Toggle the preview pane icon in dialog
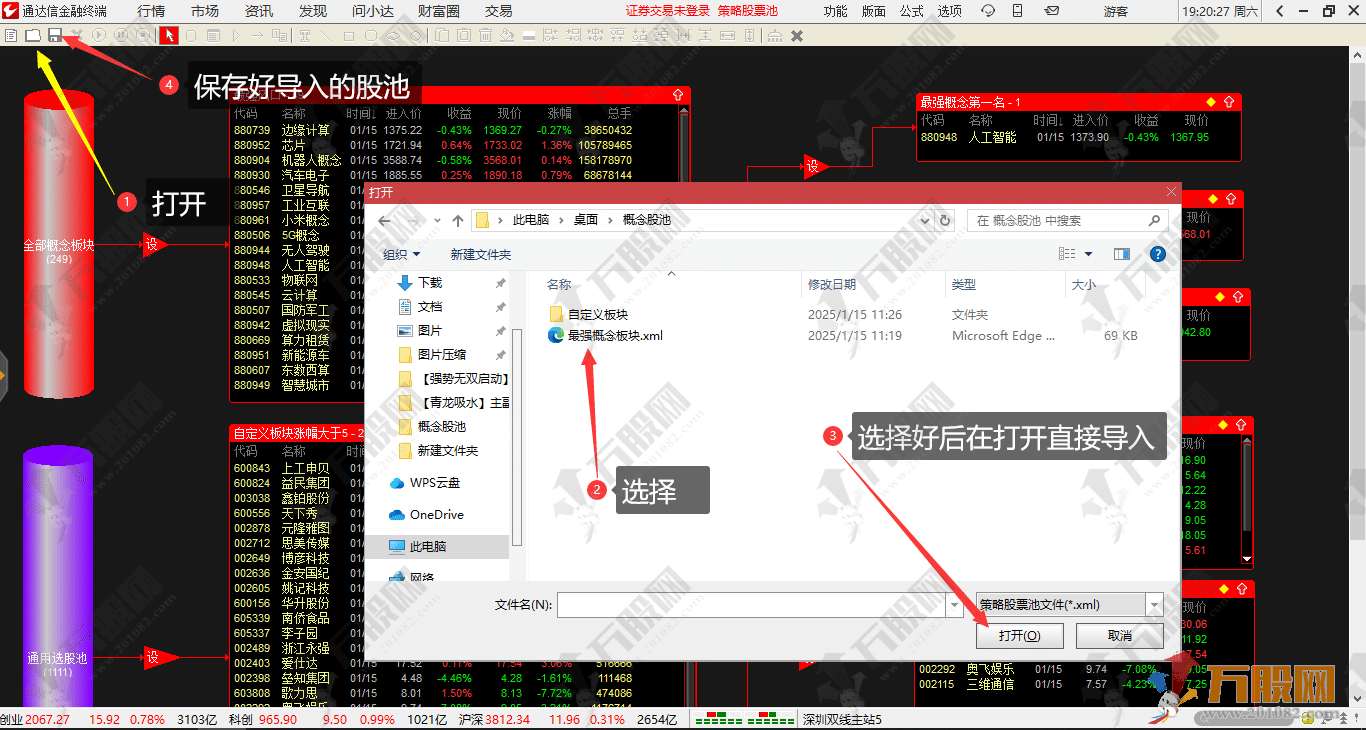Image resolution: width=1366 pixels, height=730 pixels. click(1121, 254)
